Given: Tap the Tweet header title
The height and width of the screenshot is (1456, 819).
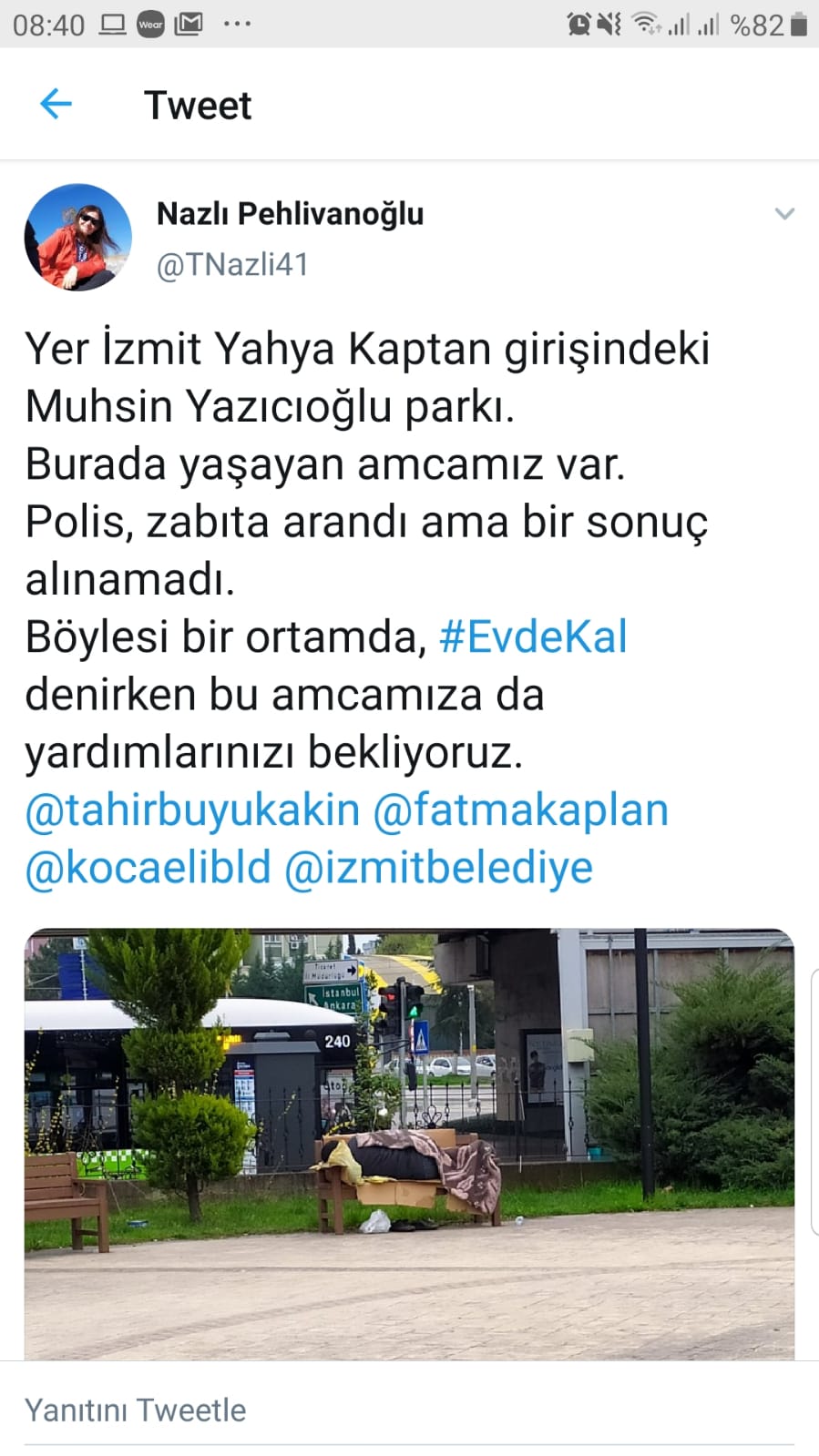Looking at the screenshot, I should (198, 106).
